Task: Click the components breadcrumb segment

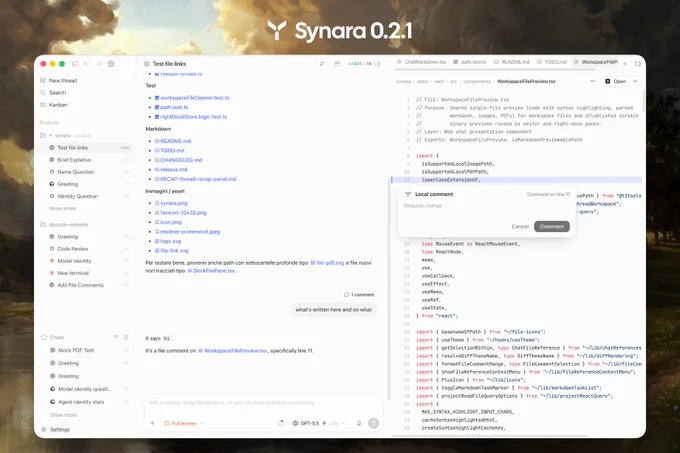Action: coord(477,81)
